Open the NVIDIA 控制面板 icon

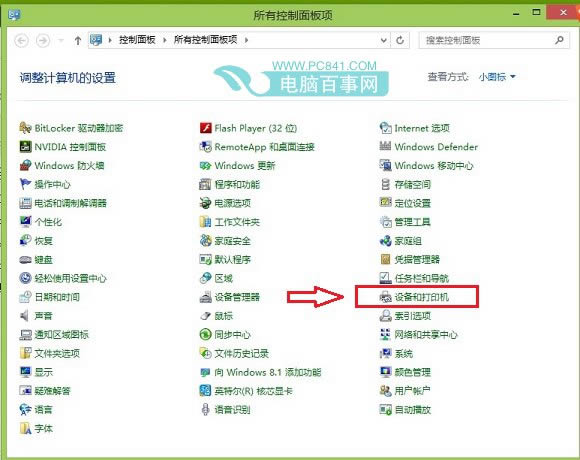[x=25, y=147]
